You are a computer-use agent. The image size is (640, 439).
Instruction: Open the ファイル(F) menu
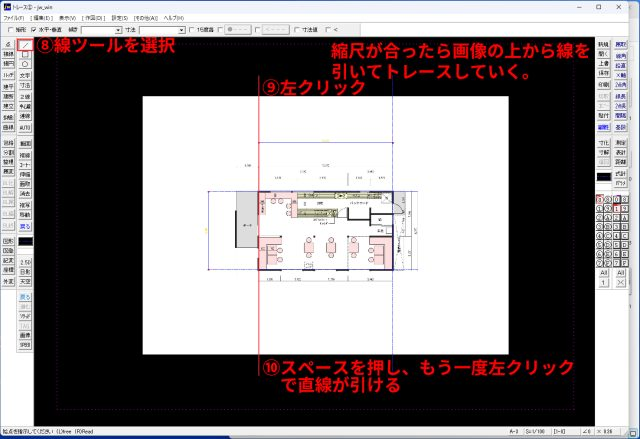click(x=14, y=18)
